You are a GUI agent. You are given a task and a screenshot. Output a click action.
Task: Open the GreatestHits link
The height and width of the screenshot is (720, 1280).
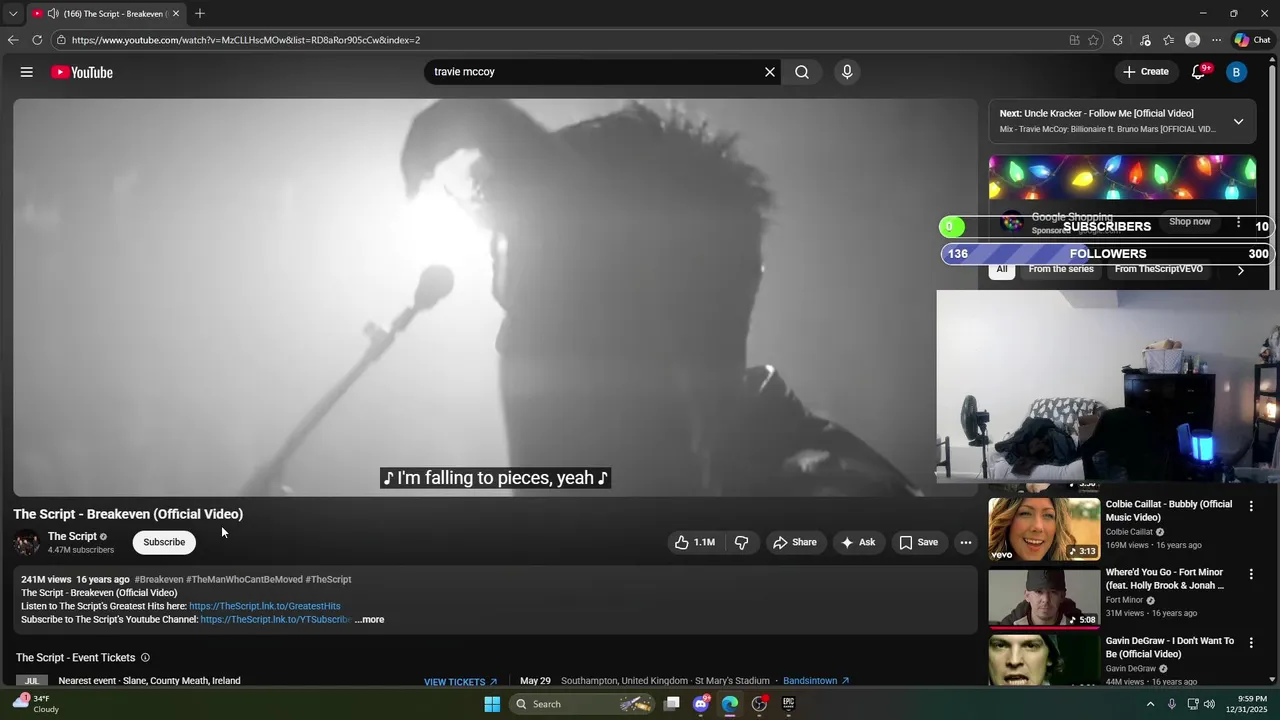coord(265,606)
